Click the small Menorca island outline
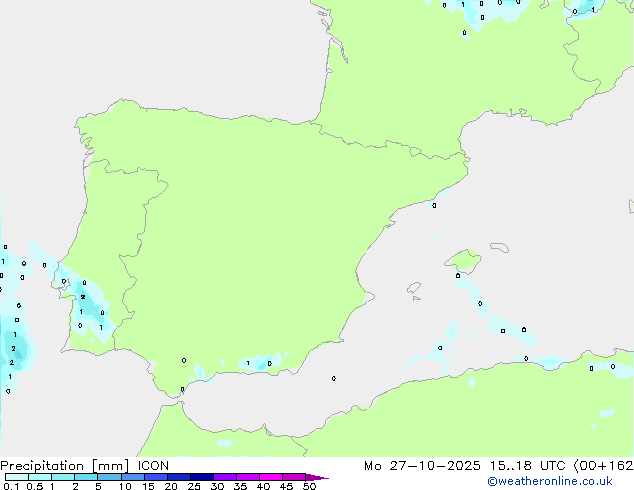This screenshot has width=634, height=490. coord(497,245)
